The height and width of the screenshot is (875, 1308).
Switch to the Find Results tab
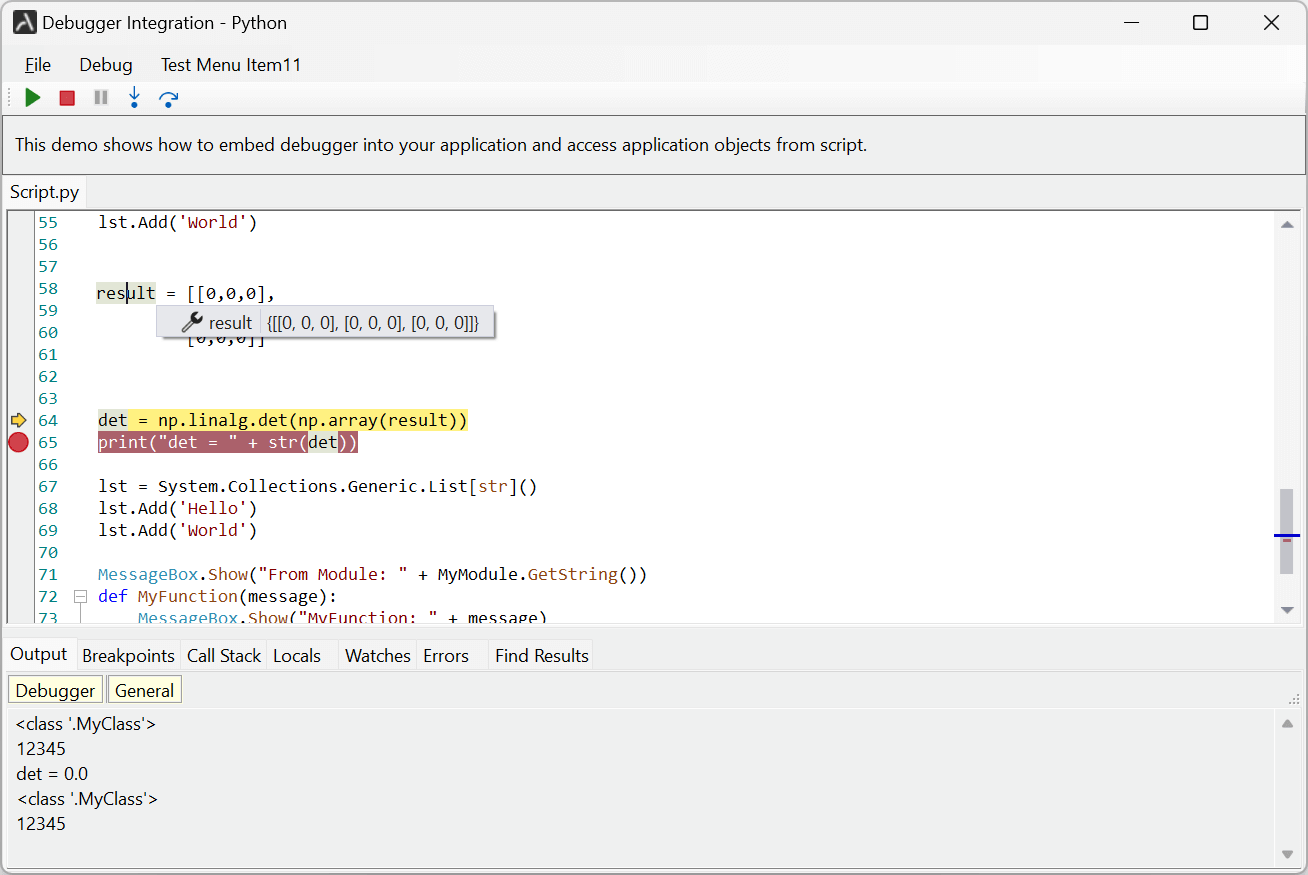coord(542,656)
